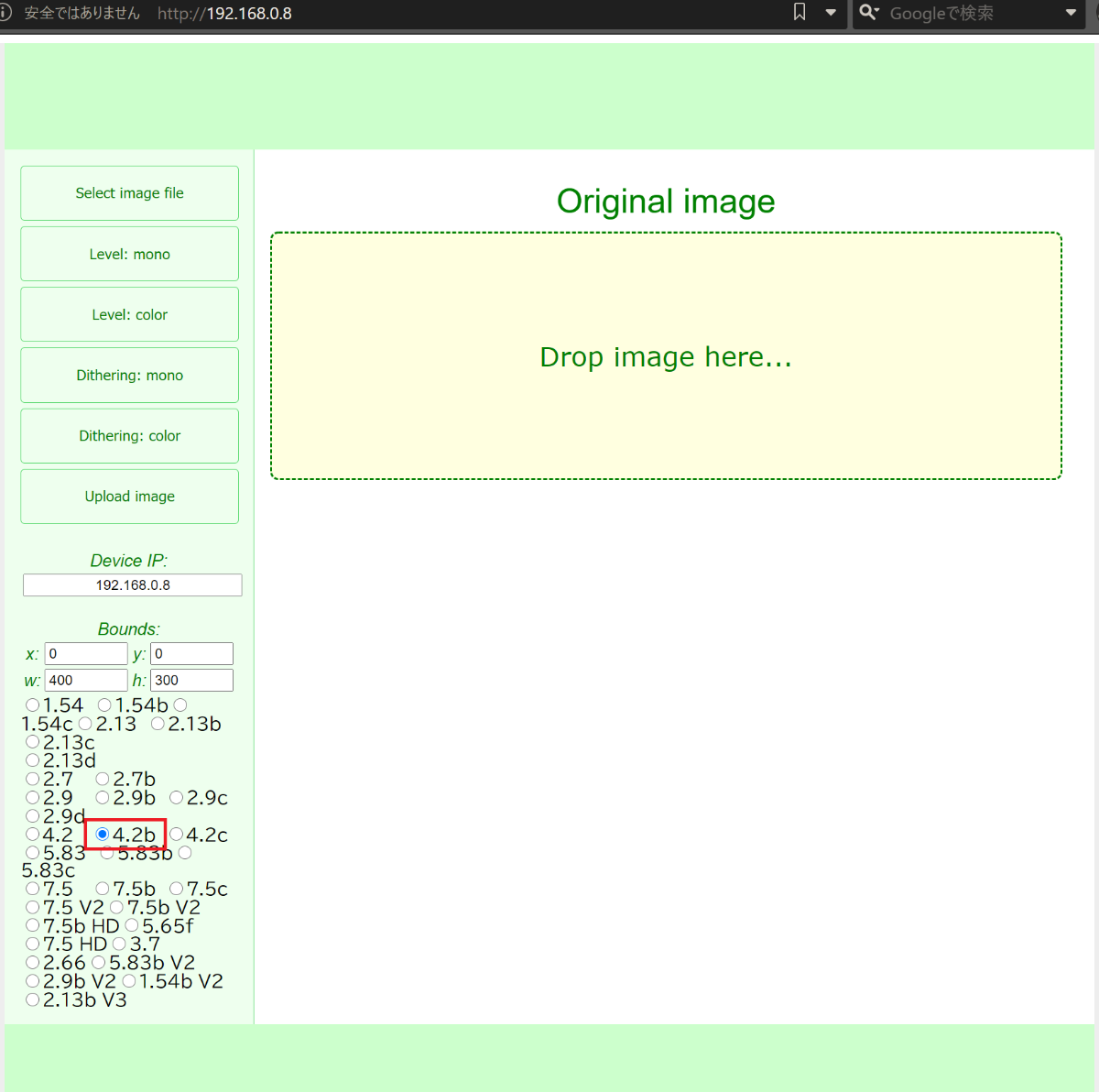Select the 5.83 radio button
Image resolution: width=1099 pixels, height=1092 pixels.
(33, 853)
